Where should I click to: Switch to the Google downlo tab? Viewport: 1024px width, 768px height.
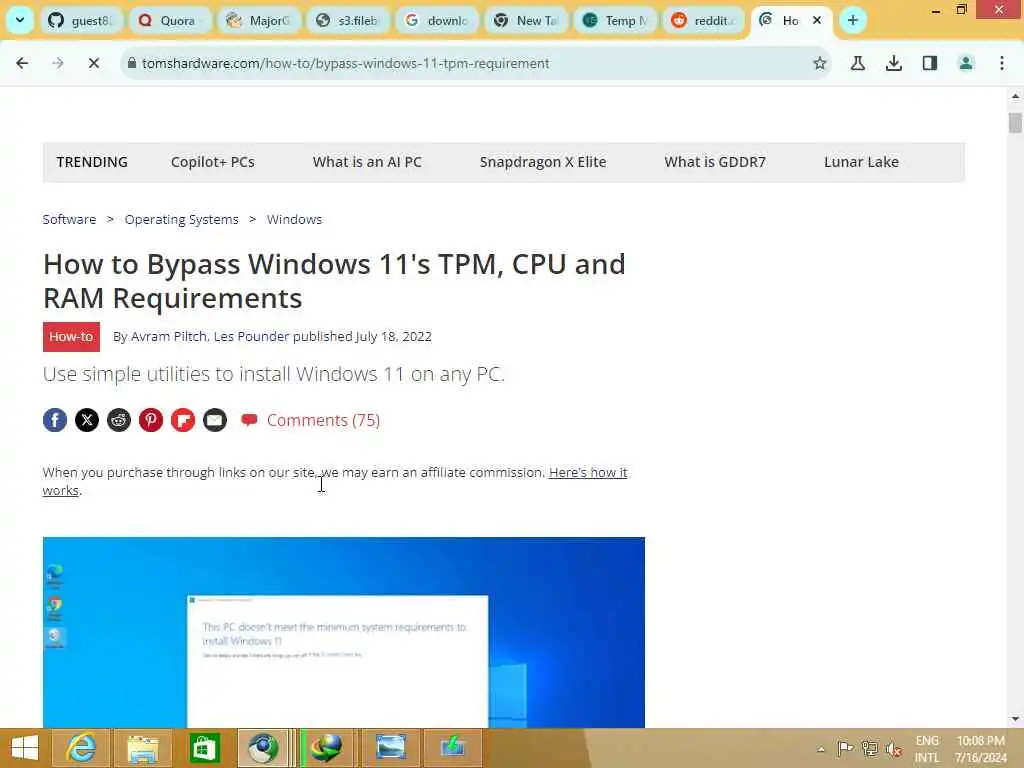[436, 20]
